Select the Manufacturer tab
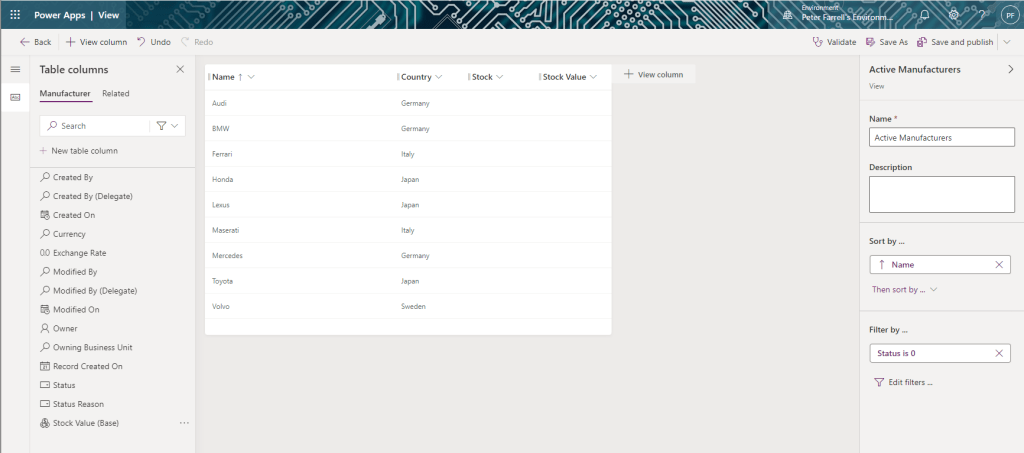 (65, 93)
